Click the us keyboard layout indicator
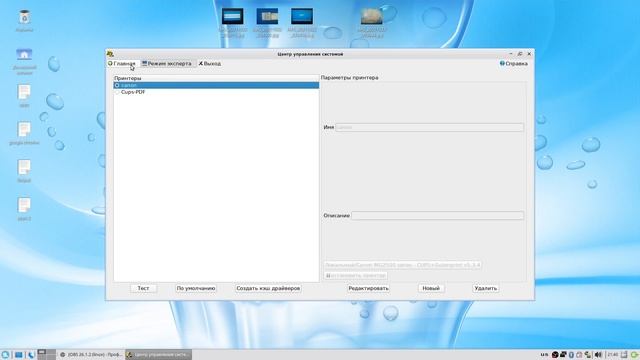640x360 pixels. click(x=544, y=355)
